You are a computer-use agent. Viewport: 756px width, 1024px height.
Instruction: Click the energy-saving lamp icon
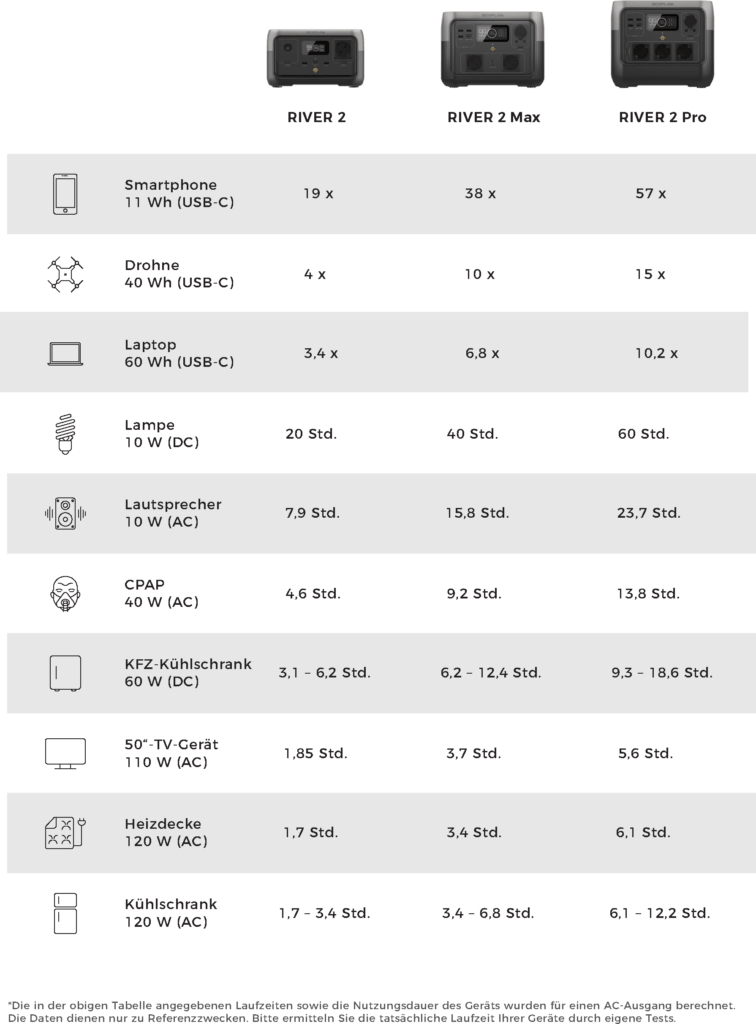tap(65, 434)
